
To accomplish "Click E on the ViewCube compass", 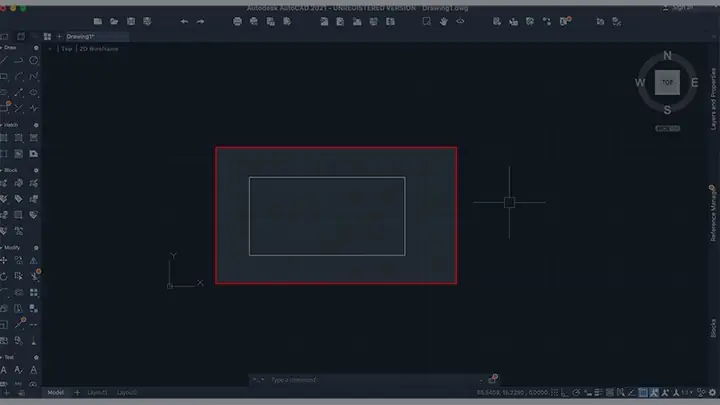I will 695,83.
